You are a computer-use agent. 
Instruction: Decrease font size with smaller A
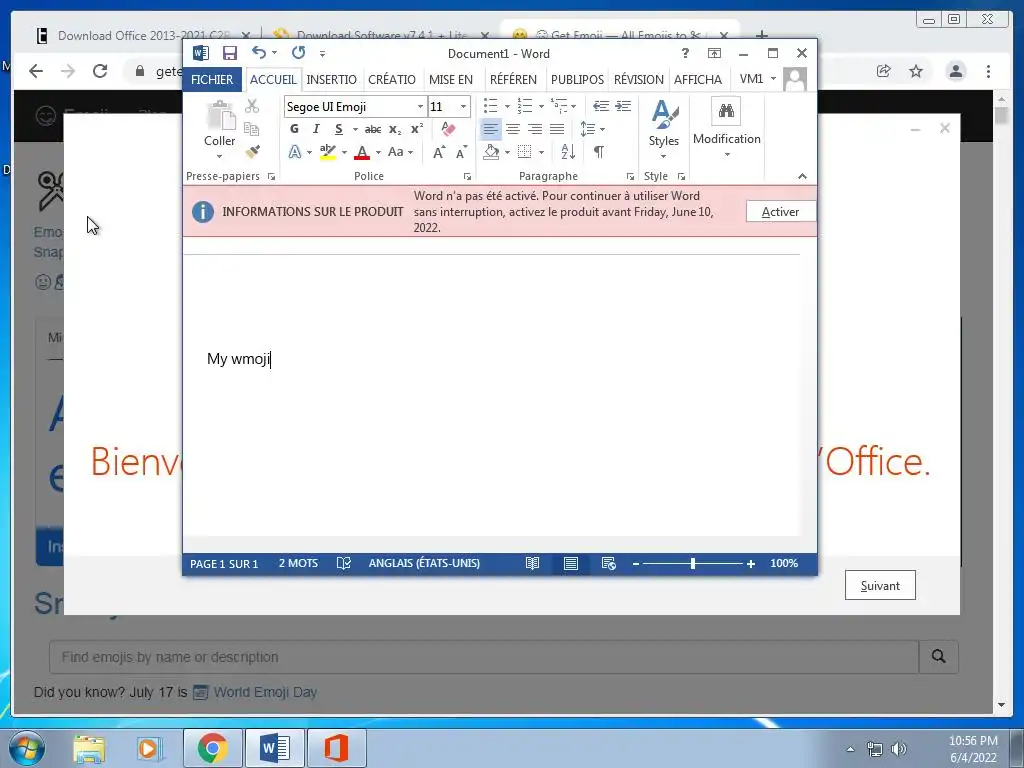coord(461,152)
